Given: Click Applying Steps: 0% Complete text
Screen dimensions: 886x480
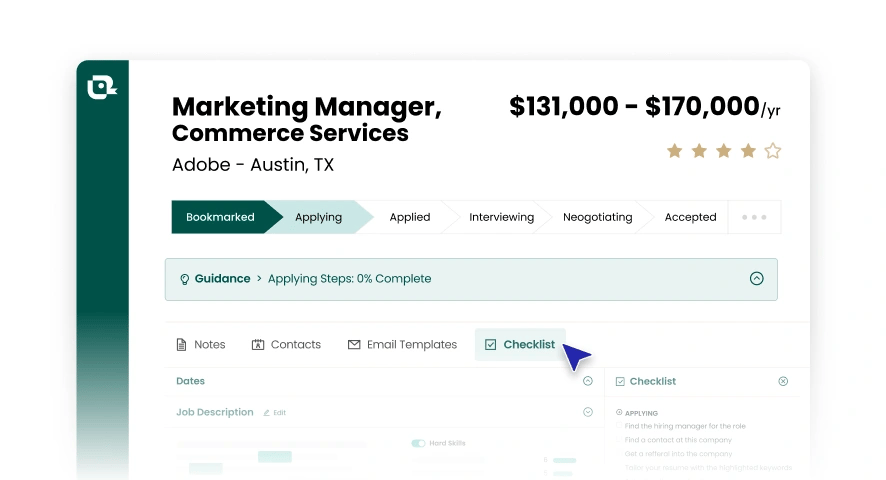Looking at the screenshot, I should click(x=349, y=279).
